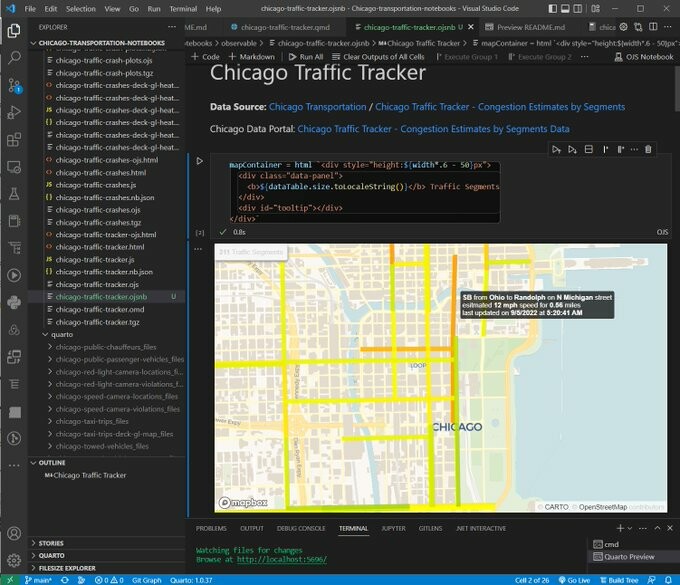Open the Search view in activity bar

pos(14,58)
